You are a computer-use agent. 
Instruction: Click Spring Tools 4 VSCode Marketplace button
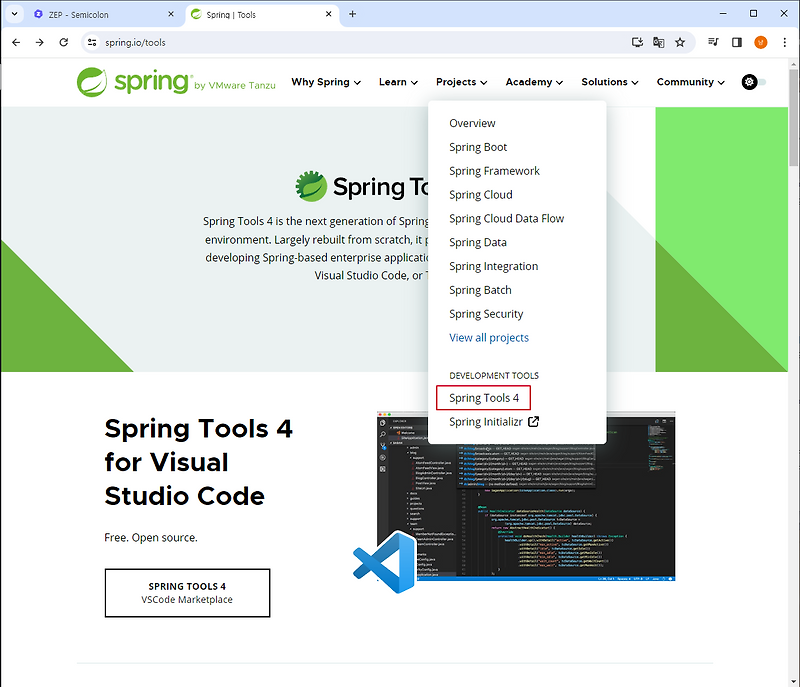(187, 593)
